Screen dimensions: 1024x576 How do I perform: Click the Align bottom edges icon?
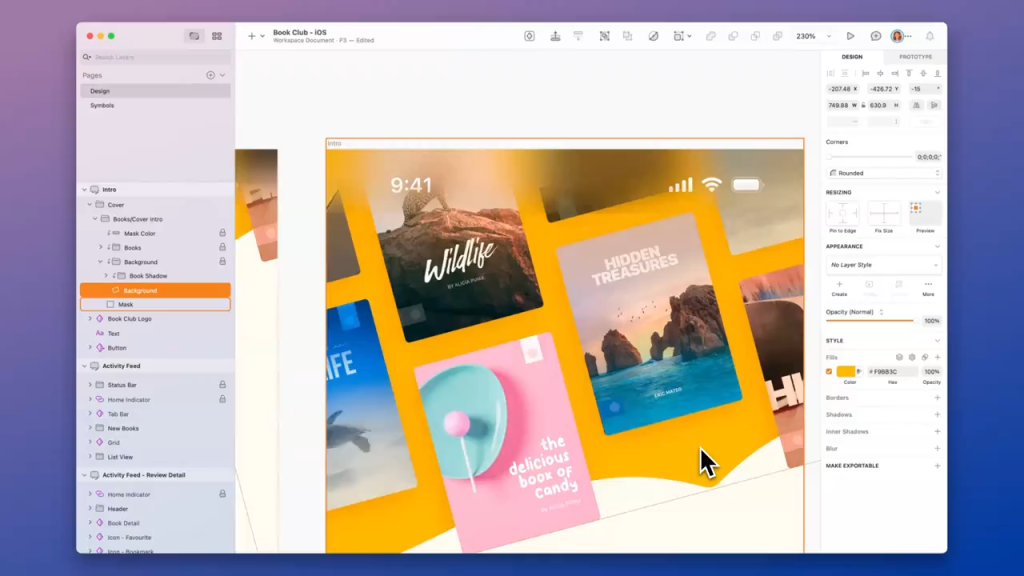coord(938,73)
